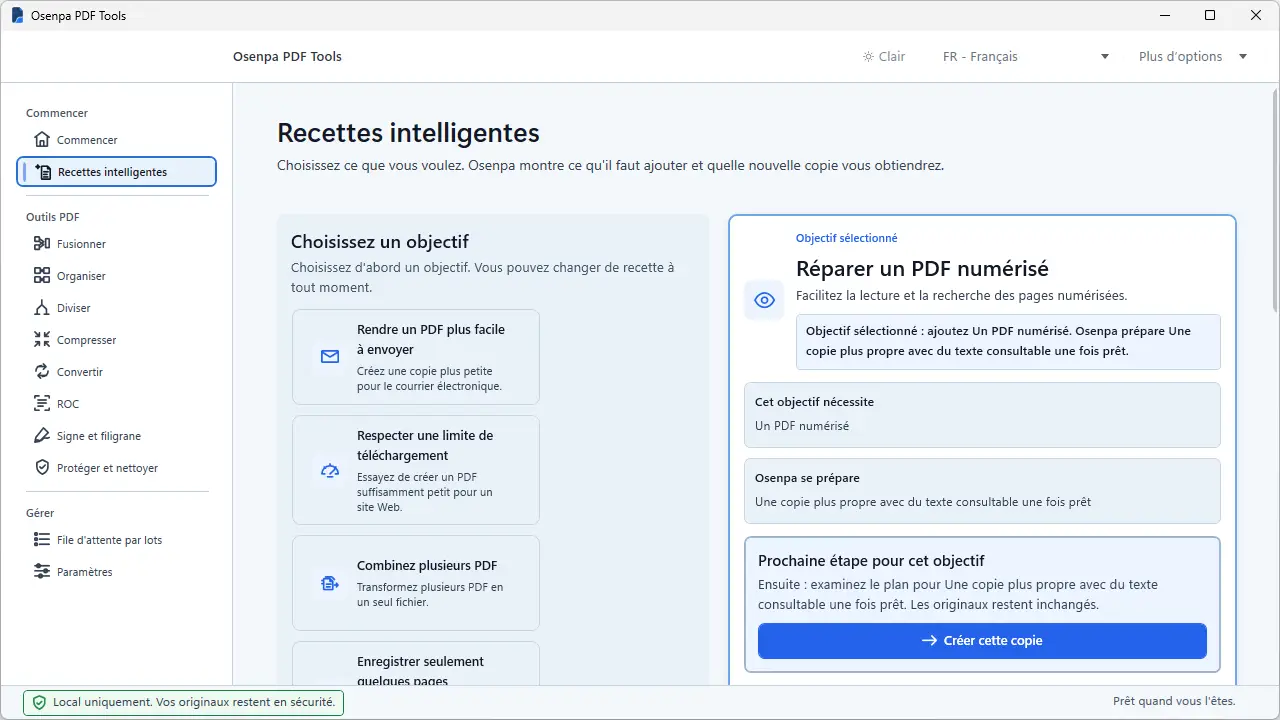Click the eye icon beside Réparer un PDF numérisé

764,300
